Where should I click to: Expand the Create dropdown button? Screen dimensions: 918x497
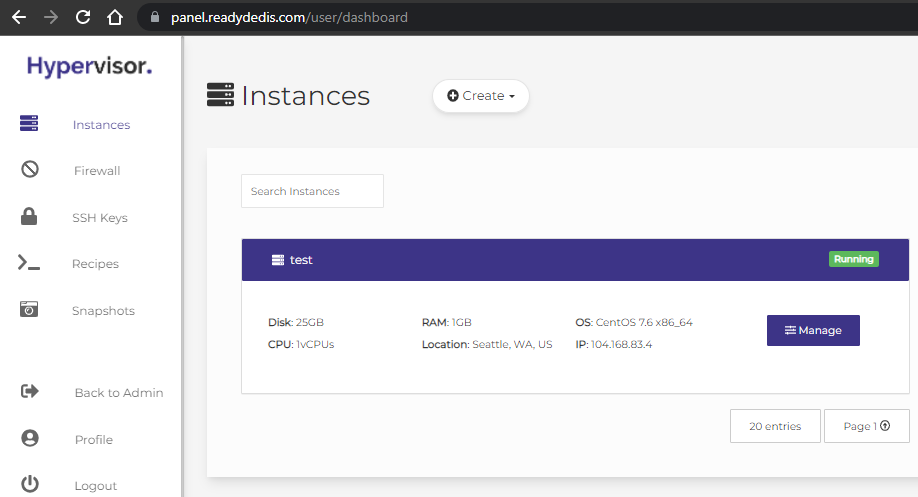pos(481,96)
